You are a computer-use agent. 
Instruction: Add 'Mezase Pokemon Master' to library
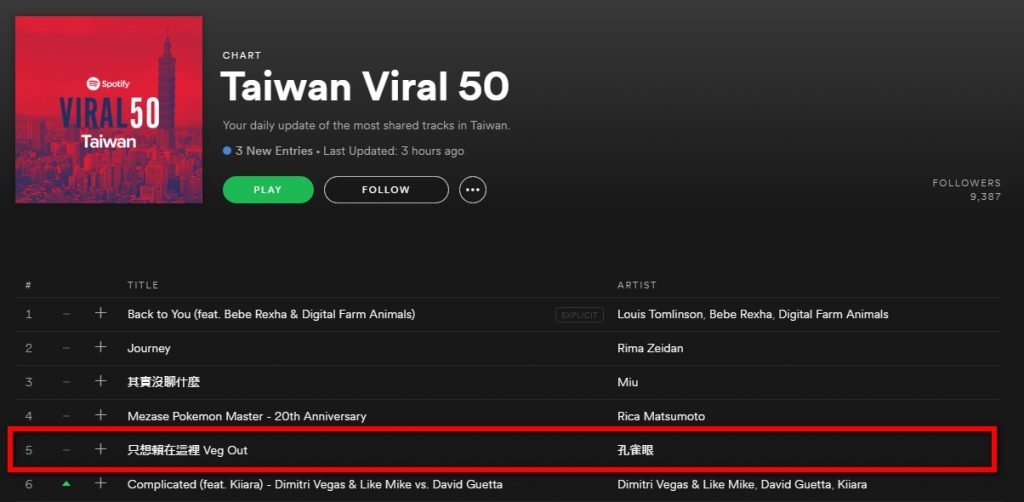[x=100, y=415]
